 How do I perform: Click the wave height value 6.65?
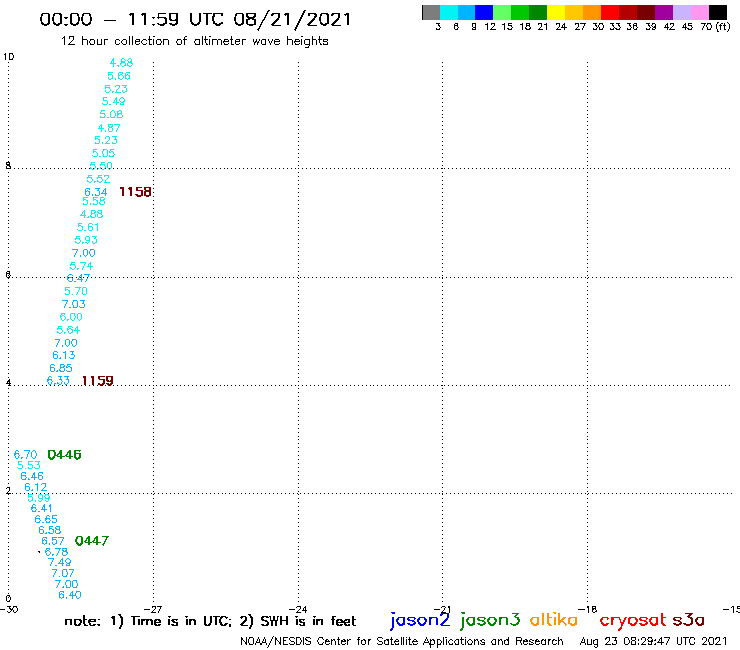[46, 519]
